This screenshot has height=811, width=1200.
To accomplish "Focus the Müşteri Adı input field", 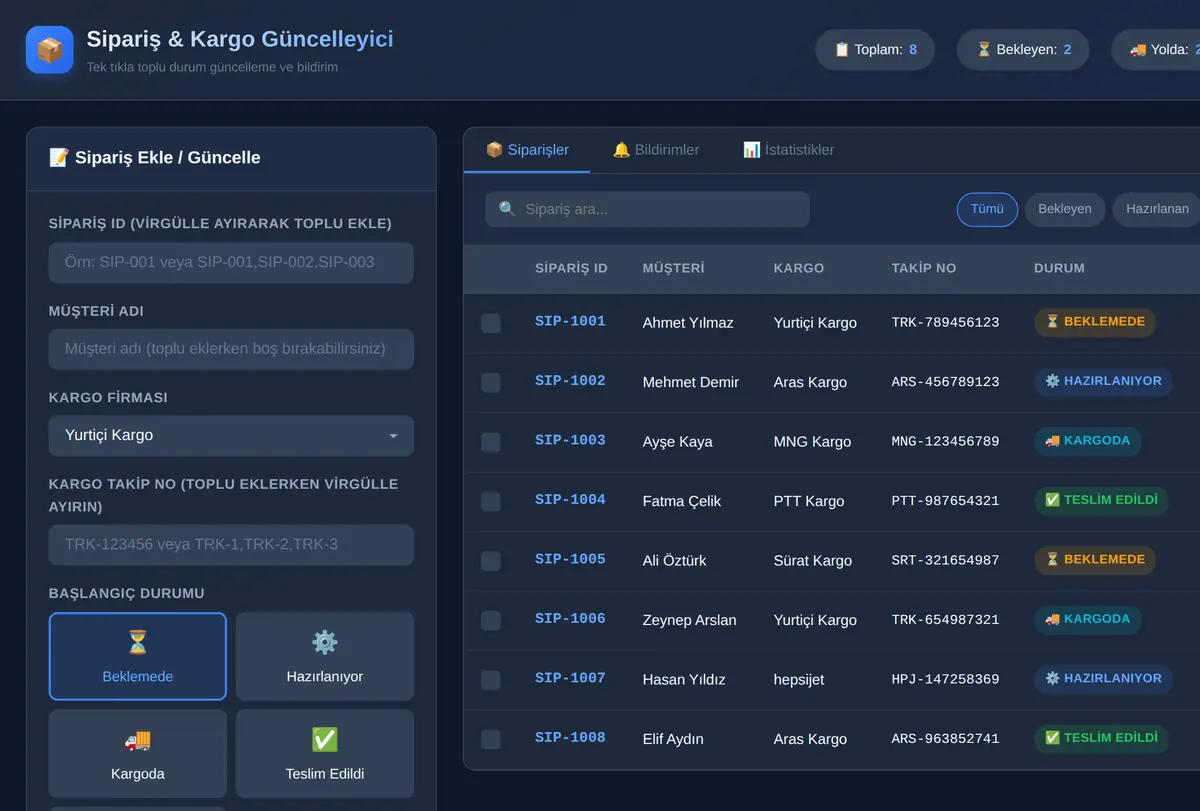I will (231, 350).
